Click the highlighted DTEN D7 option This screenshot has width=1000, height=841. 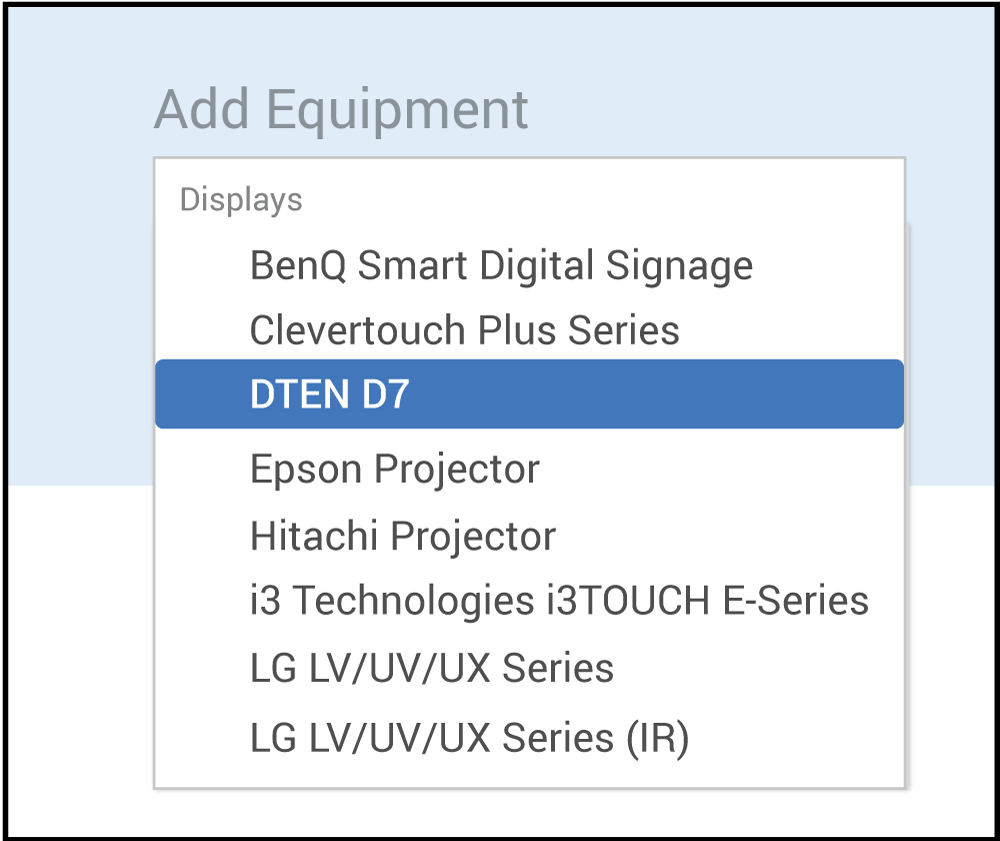pos(529,394)
